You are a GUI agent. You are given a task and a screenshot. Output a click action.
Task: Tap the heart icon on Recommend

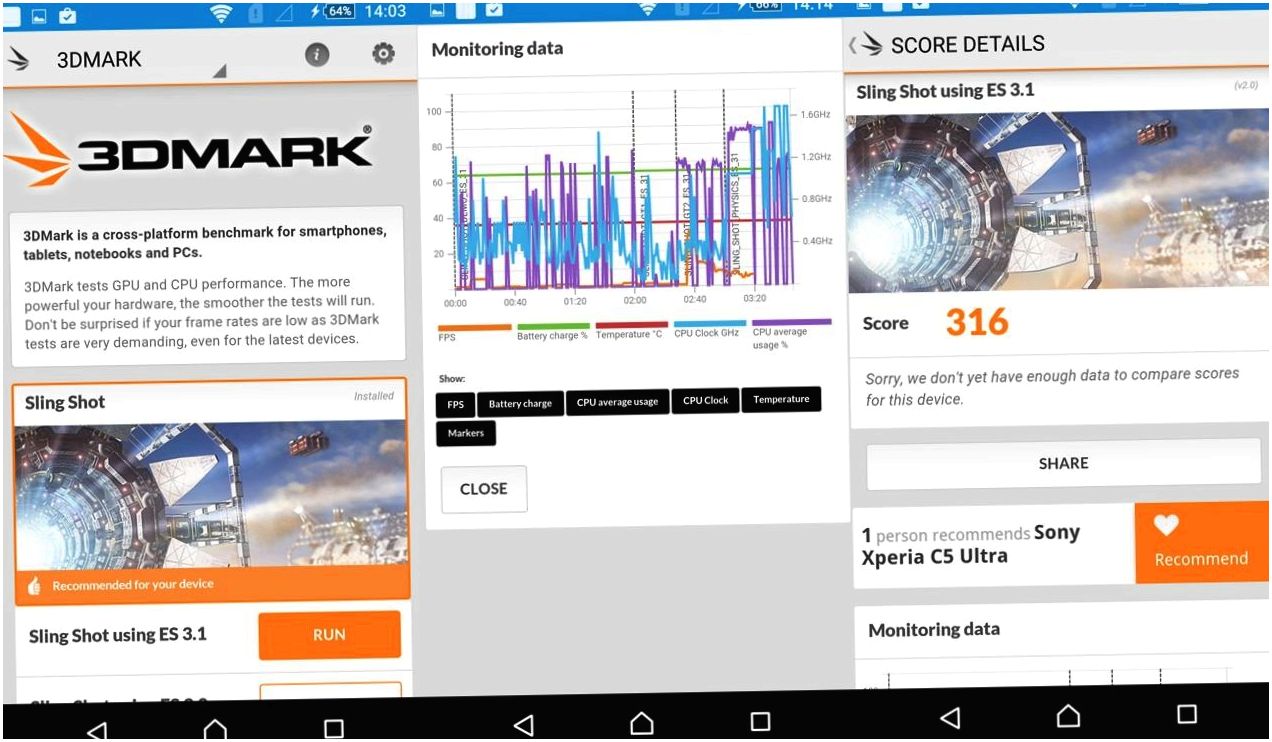coord(1166,524)
